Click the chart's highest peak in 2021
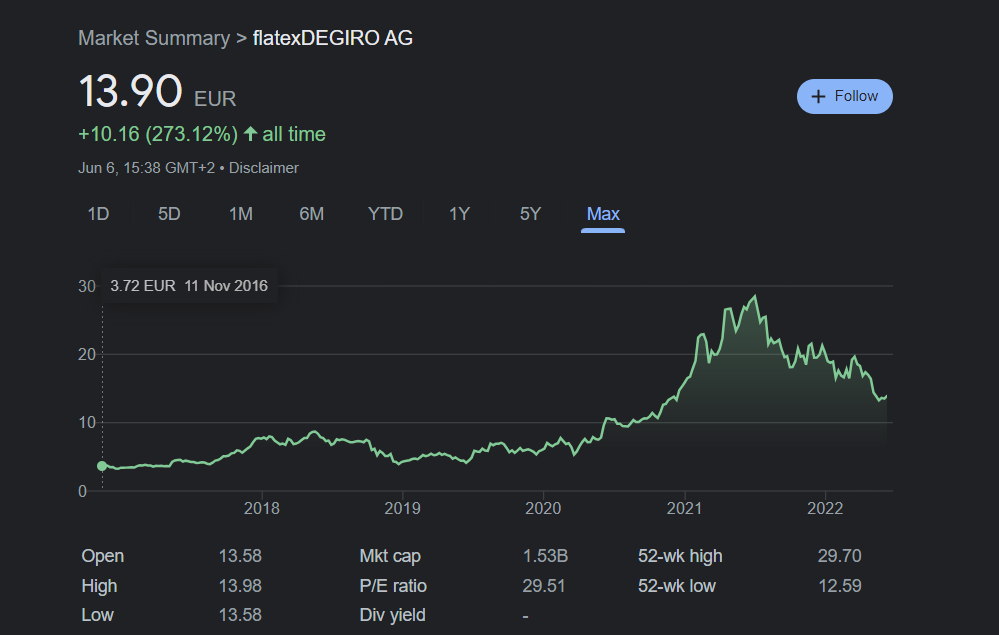This screenshot has width=999, height=635. [755, 297]
